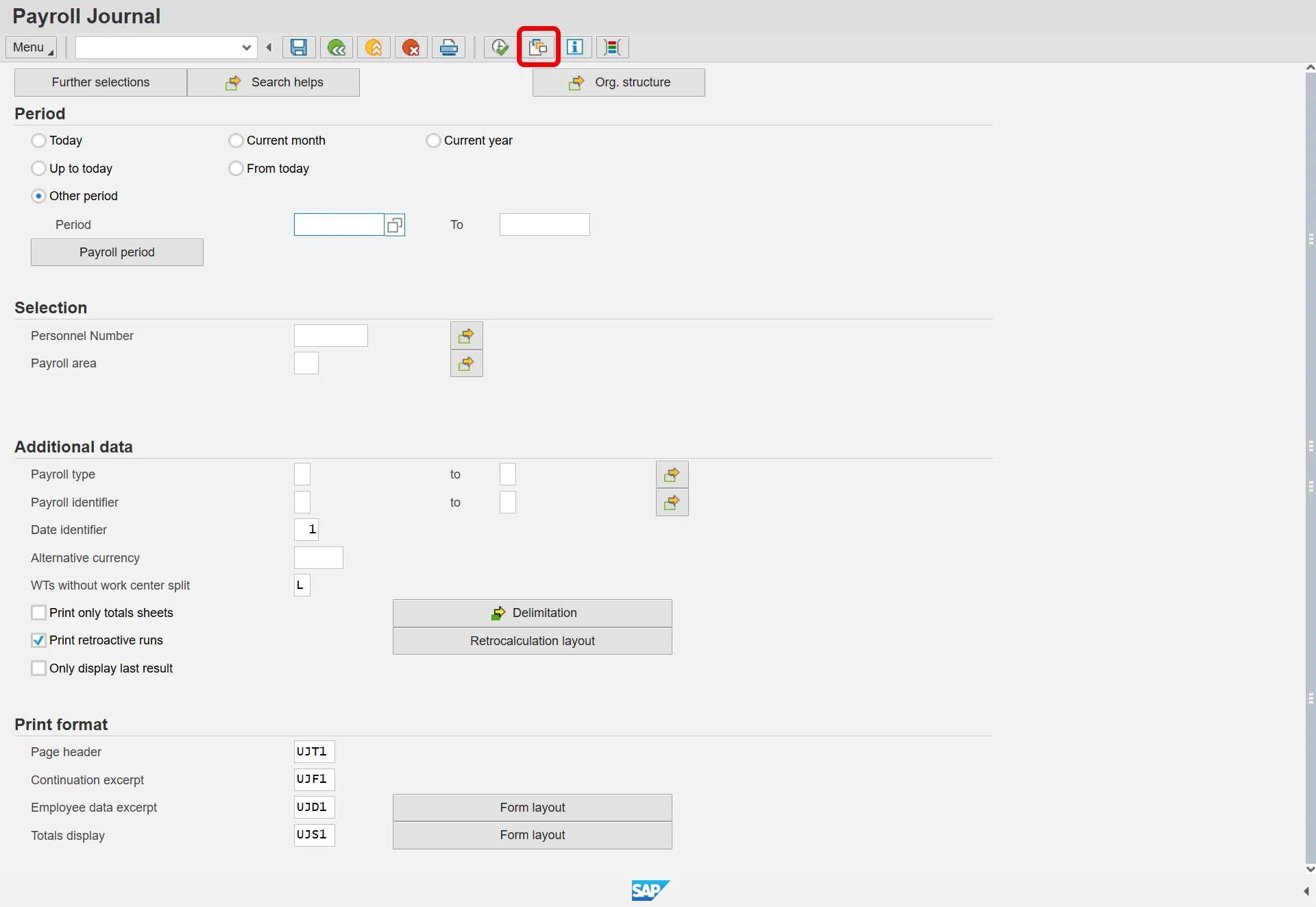Click the Retrocalculation layout button
The width and height of the screenshot is (1316, 907).
point(532,641)
